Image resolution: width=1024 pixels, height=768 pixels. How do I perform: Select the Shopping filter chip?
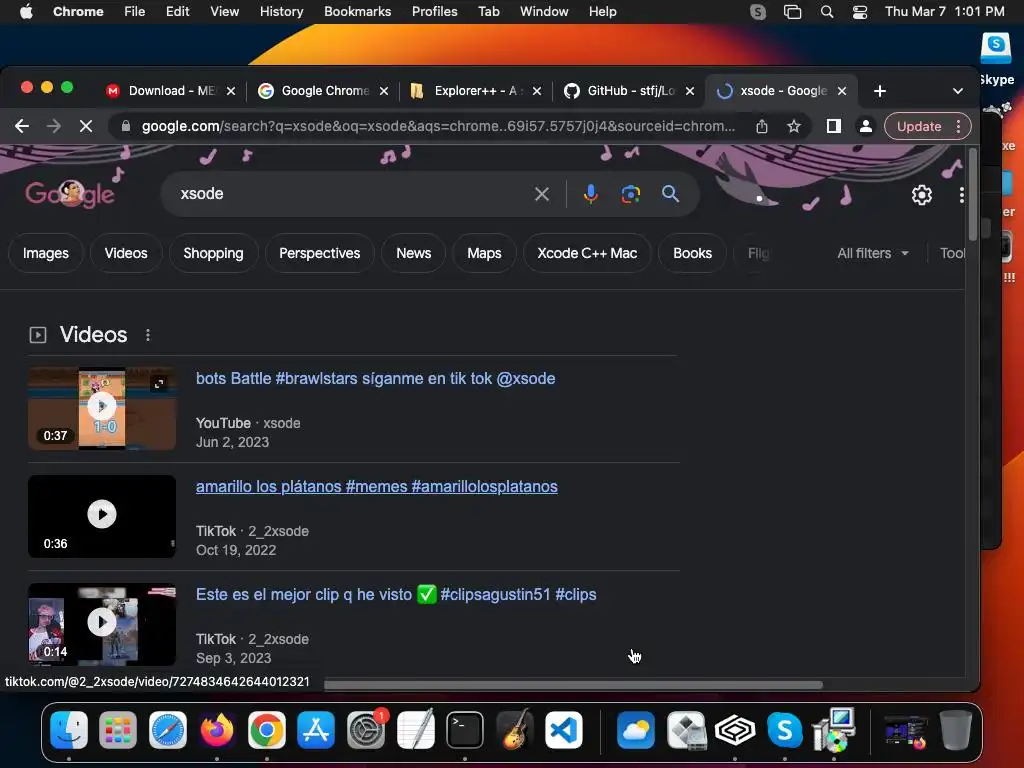(214, 253)
